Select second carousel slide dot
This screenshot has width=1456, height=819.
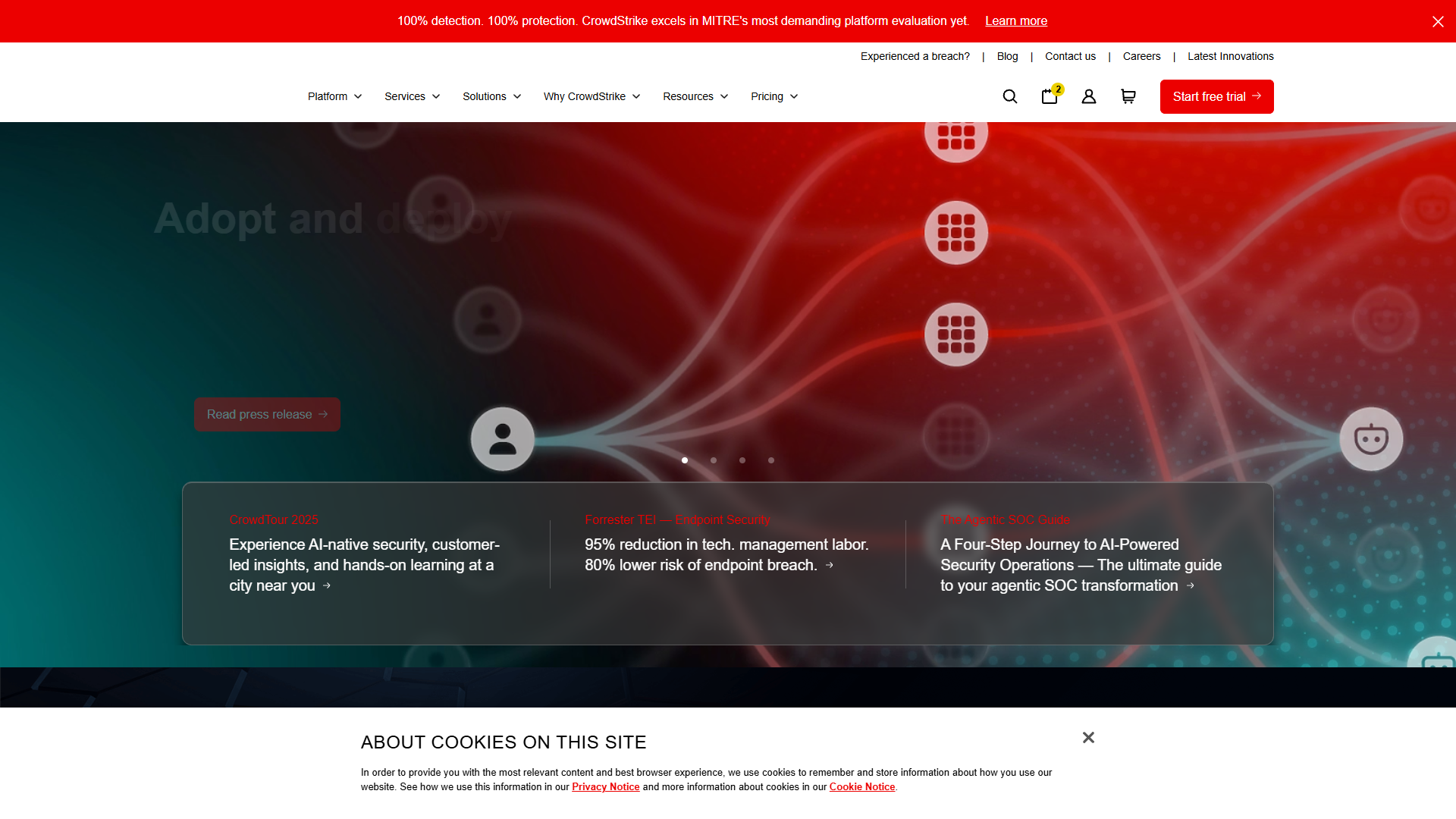pyautogui.click(x=714, y=460)
